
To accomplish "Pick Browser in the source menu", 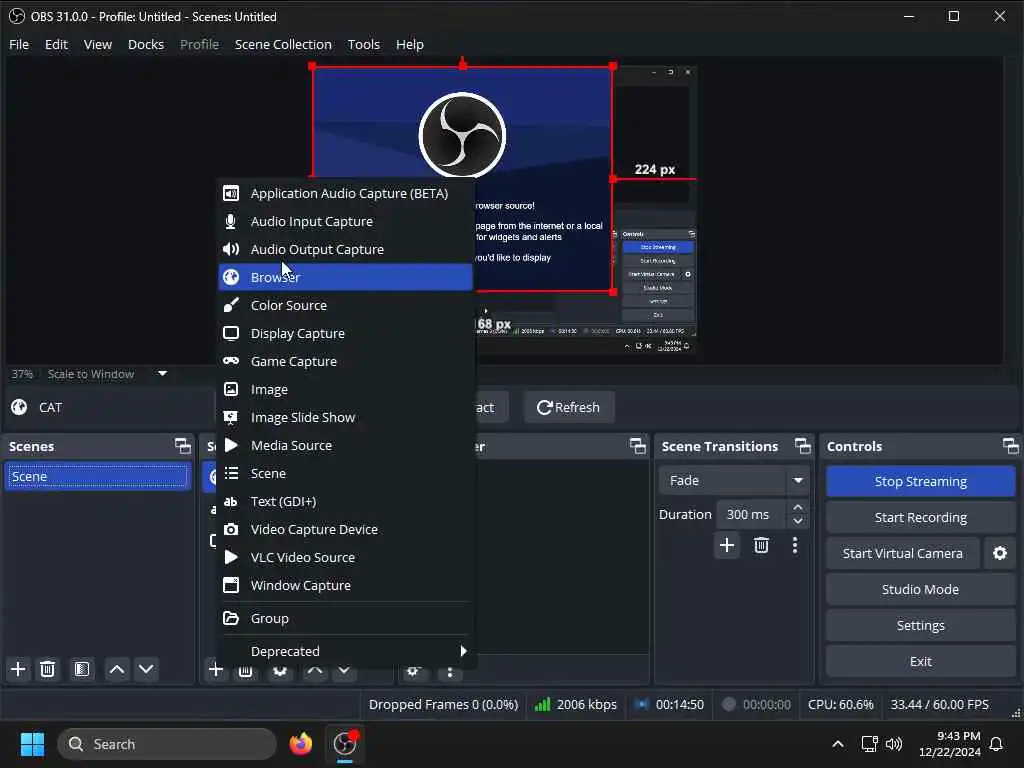I will click(x=345, y=278).
